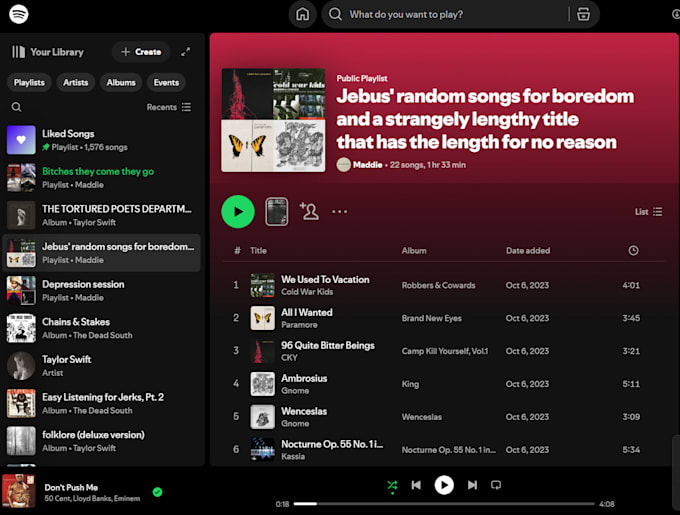Open Bitches they come they go playlist

point(102,178)
